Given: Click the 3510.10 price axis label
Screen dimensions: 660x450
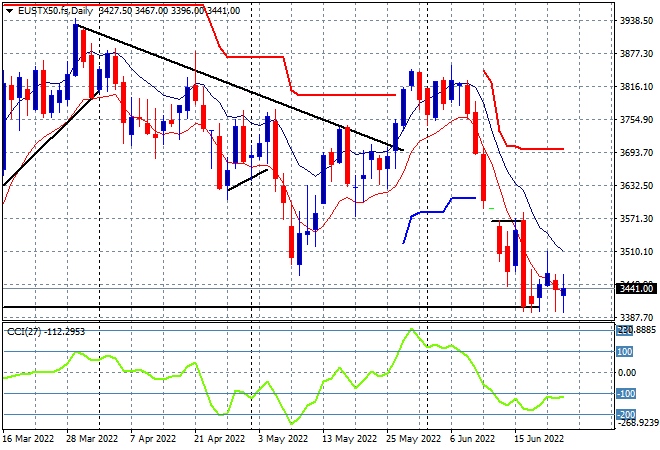Looking at the screenshot, I should click(636, 251).
